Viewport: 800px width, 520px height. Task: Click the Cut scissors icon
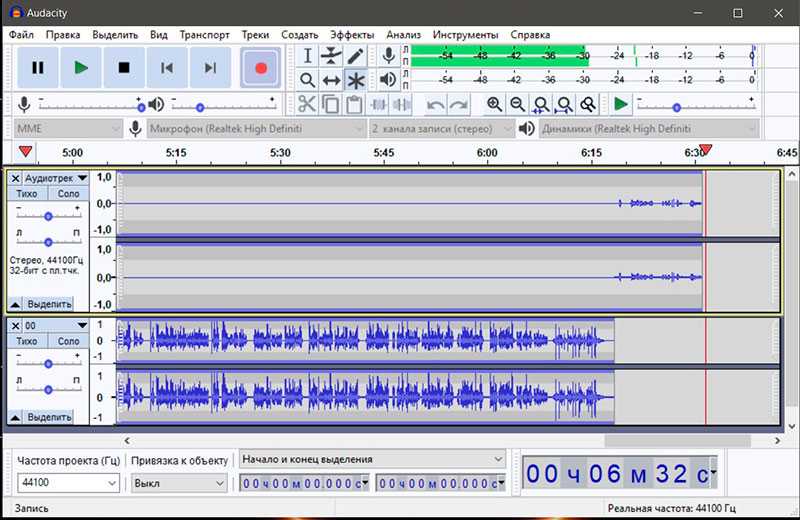tap(306, 104)
